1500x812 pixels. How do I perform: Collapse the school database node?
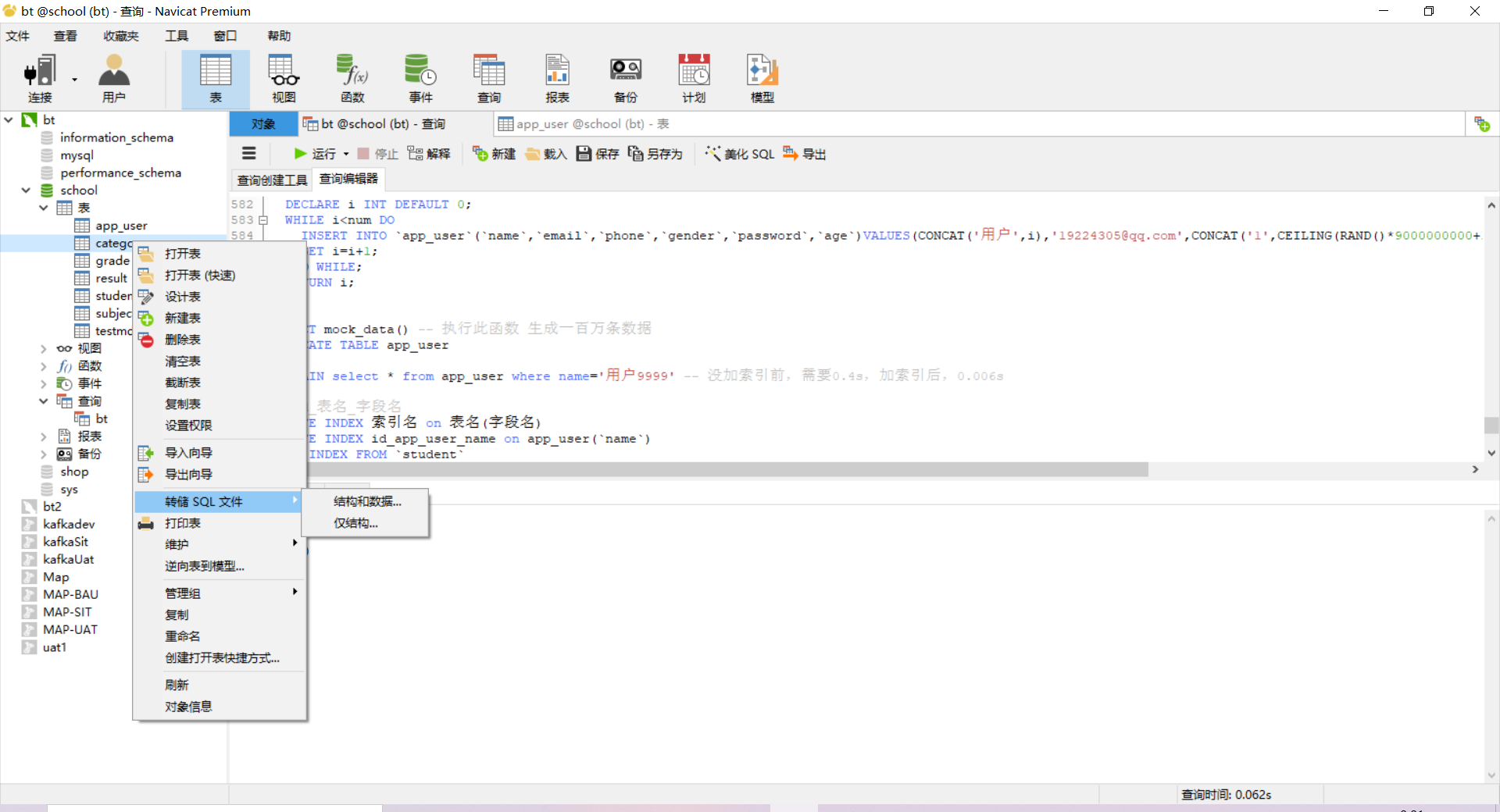pos(26,190)
